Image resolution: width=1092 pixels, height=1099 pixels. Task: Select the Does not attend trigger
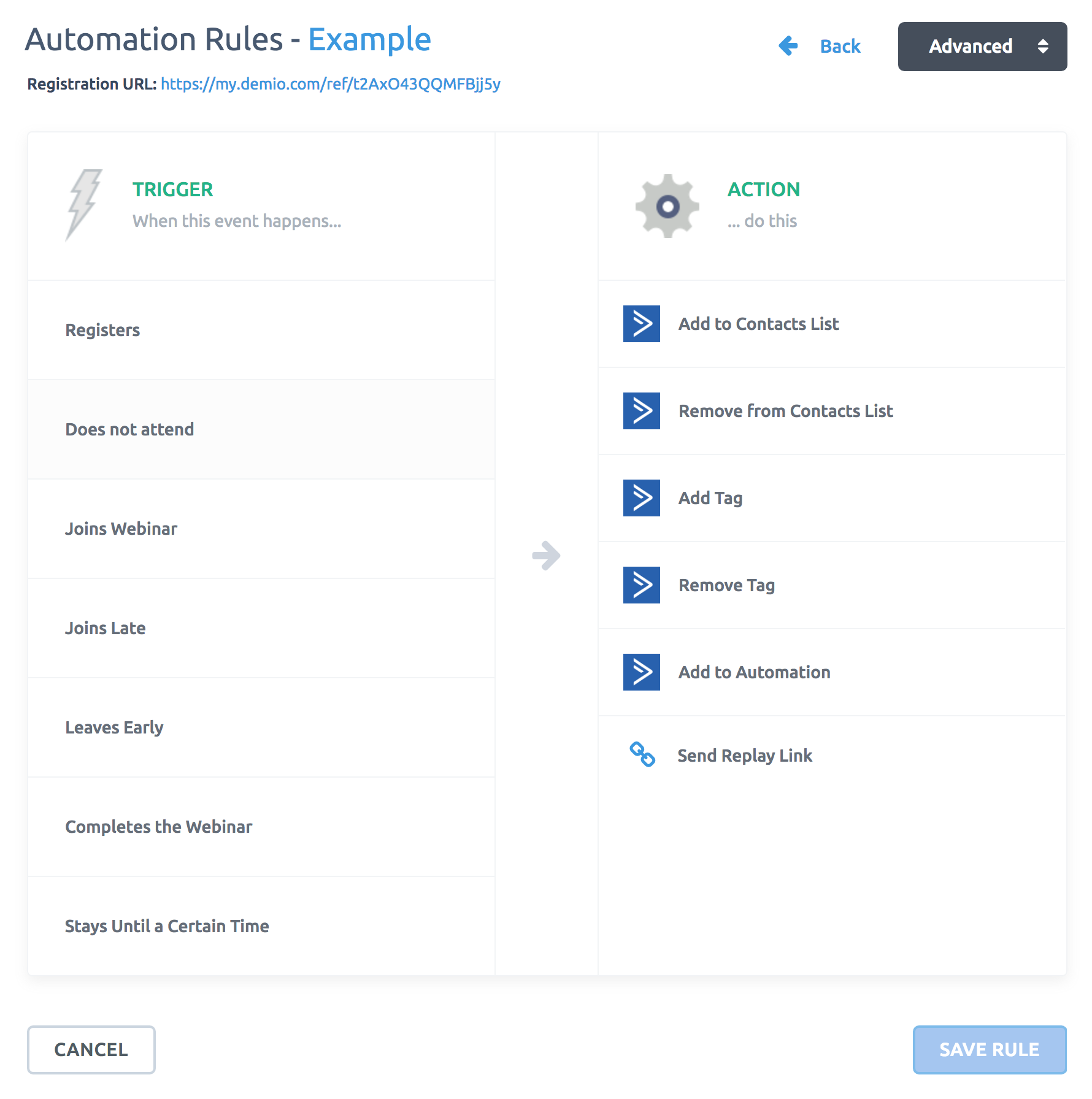[261, 429]
